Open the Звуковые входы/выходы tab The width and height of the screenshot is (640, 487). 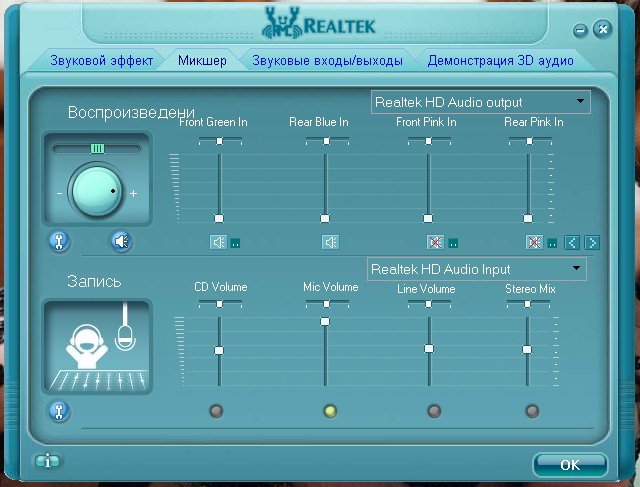(327, 60)
